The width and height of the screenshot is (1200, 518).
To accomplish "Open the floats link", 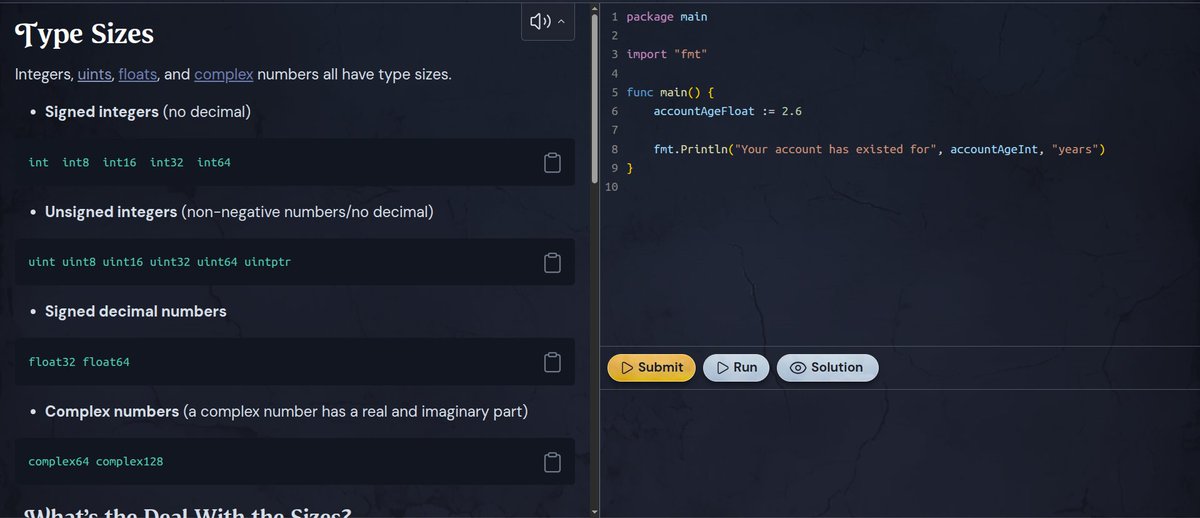I will [x=138, y=75].
